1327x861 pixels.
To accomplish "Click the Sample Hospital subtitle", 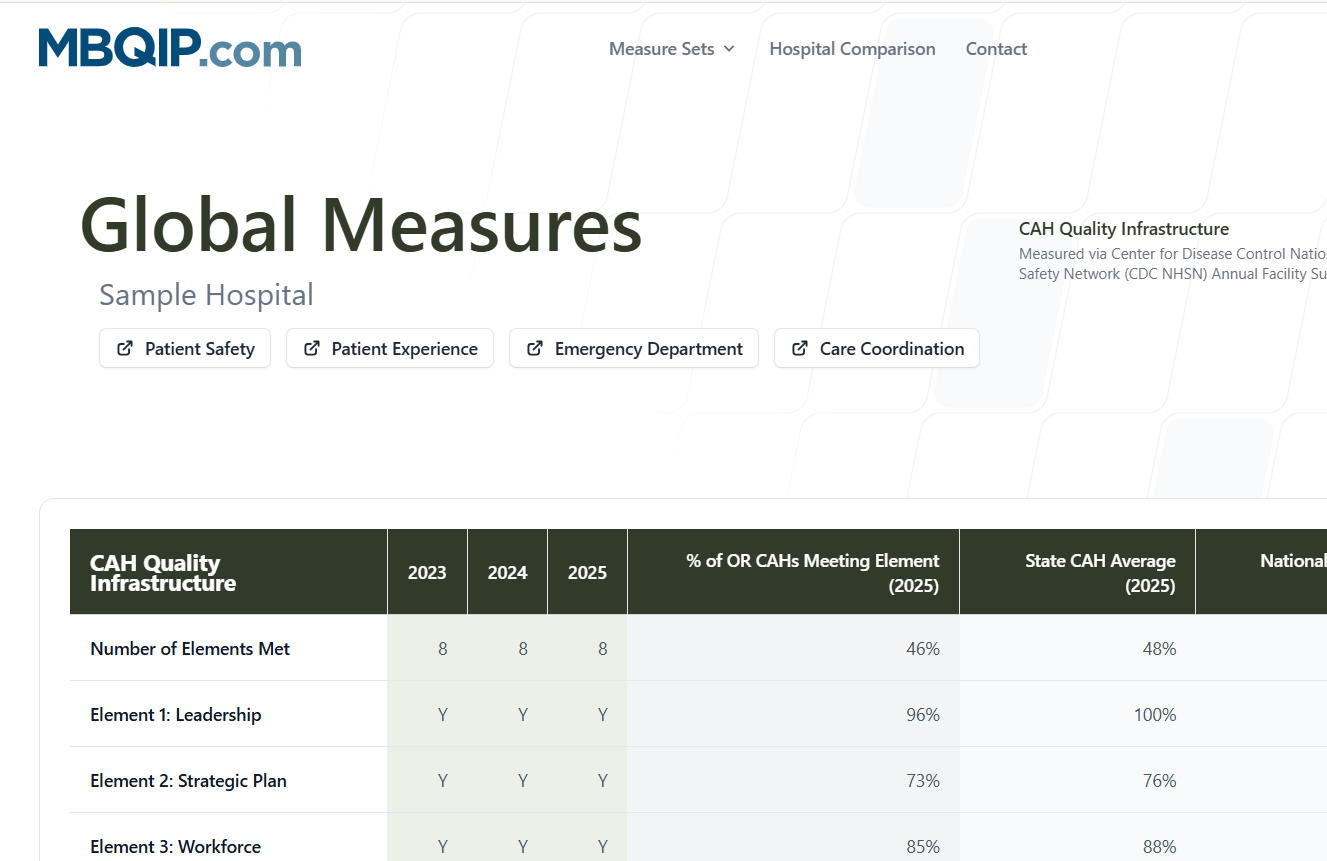I will 206,295.
